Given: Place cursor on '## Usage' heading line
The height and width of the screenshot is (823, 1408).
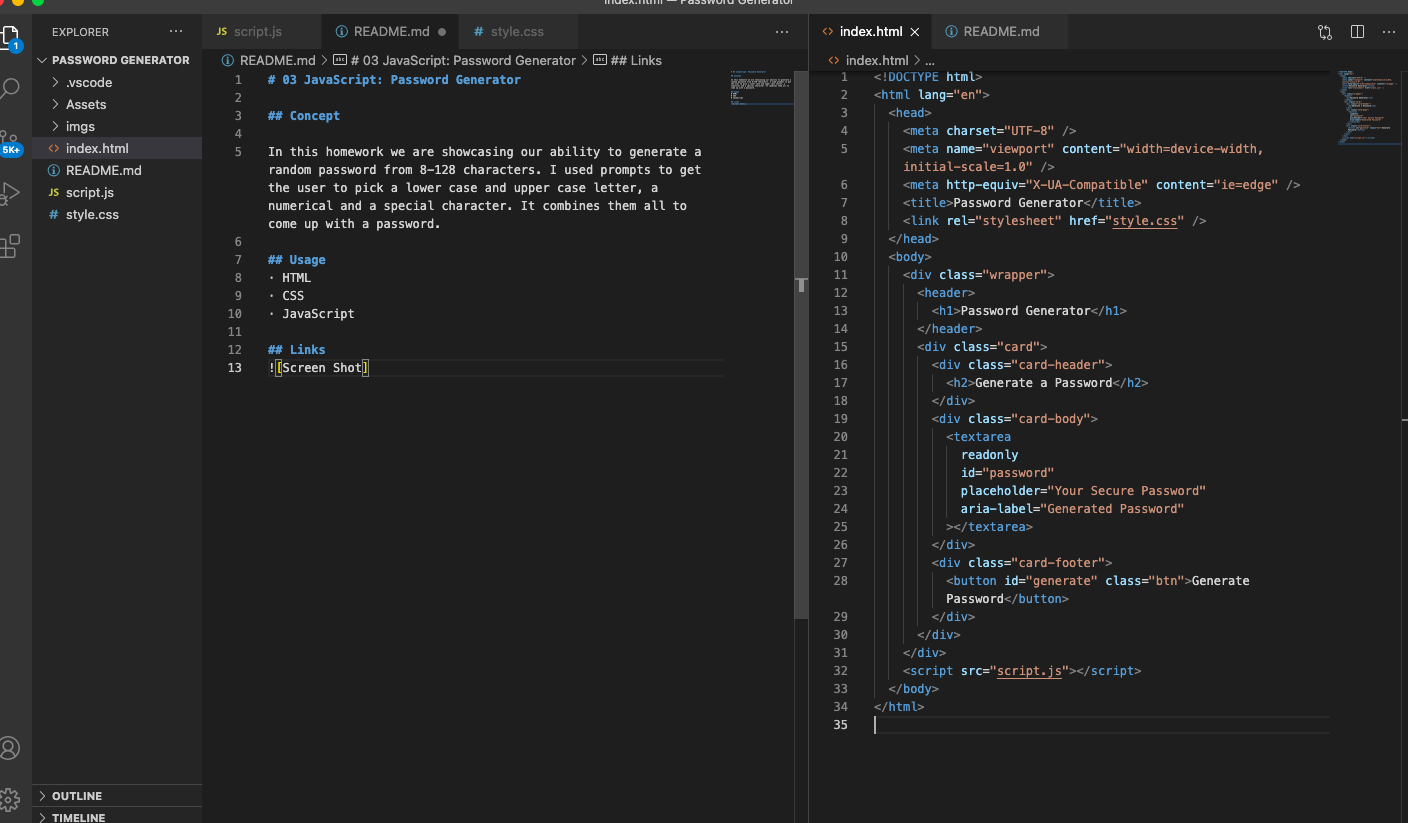Looking at the screenshot, I should 297,260.
